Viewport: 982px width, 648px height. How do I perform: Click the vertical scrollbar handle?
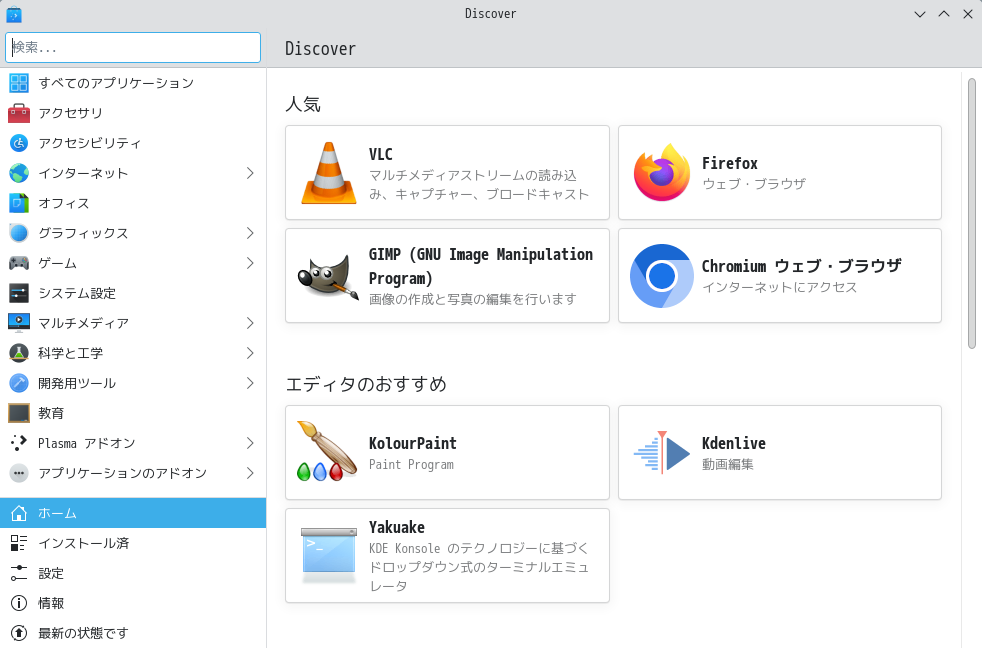(x=971, y=213)
